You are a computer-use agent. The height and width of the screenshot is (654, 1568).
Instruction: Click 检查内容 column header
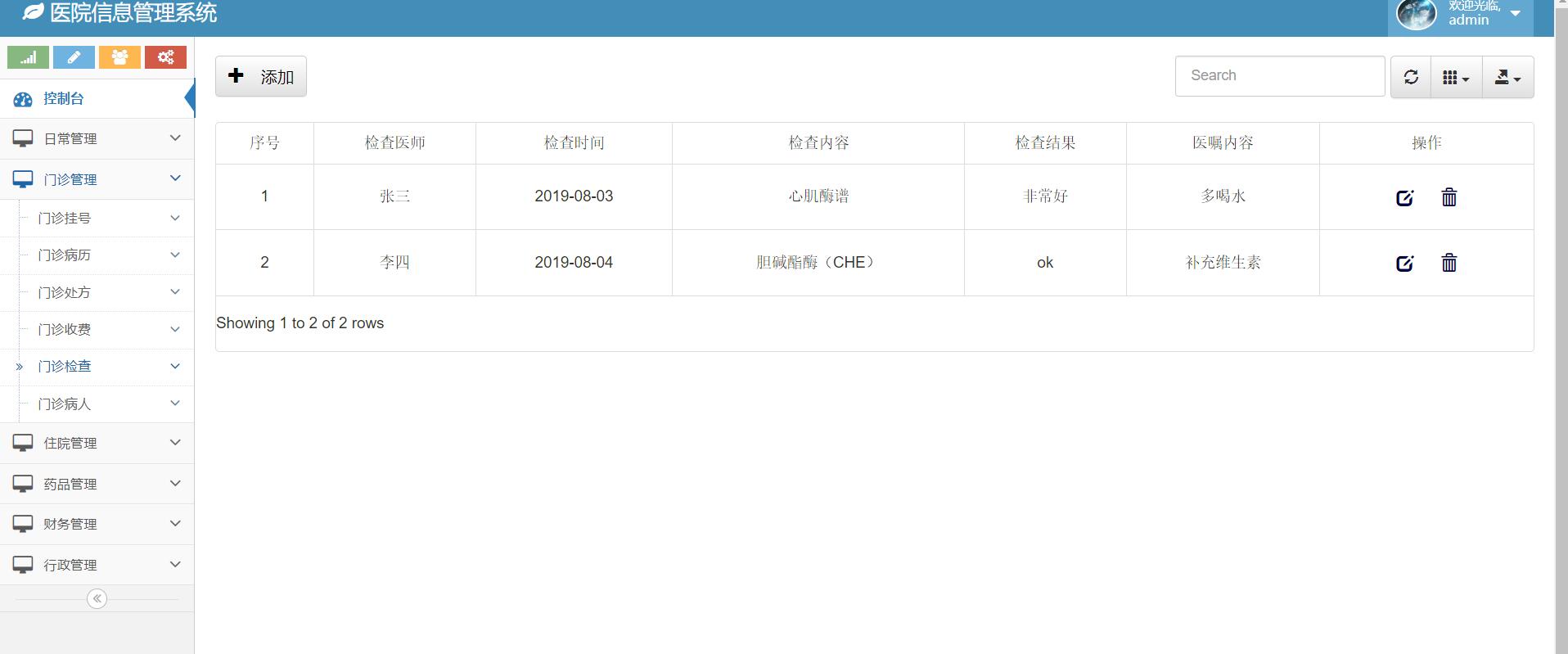coord(818,143)
